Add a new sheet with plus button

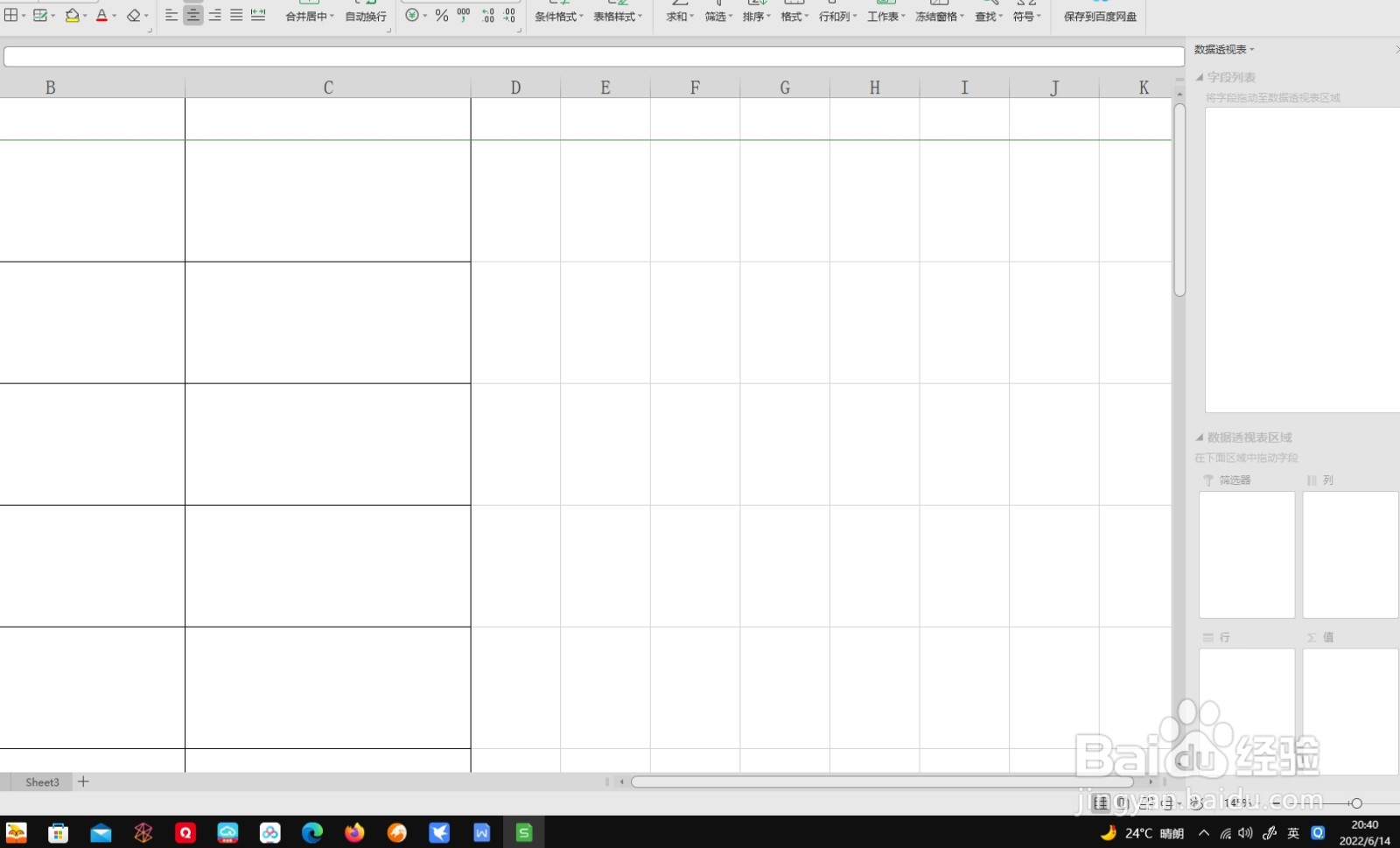click(83, 781)
